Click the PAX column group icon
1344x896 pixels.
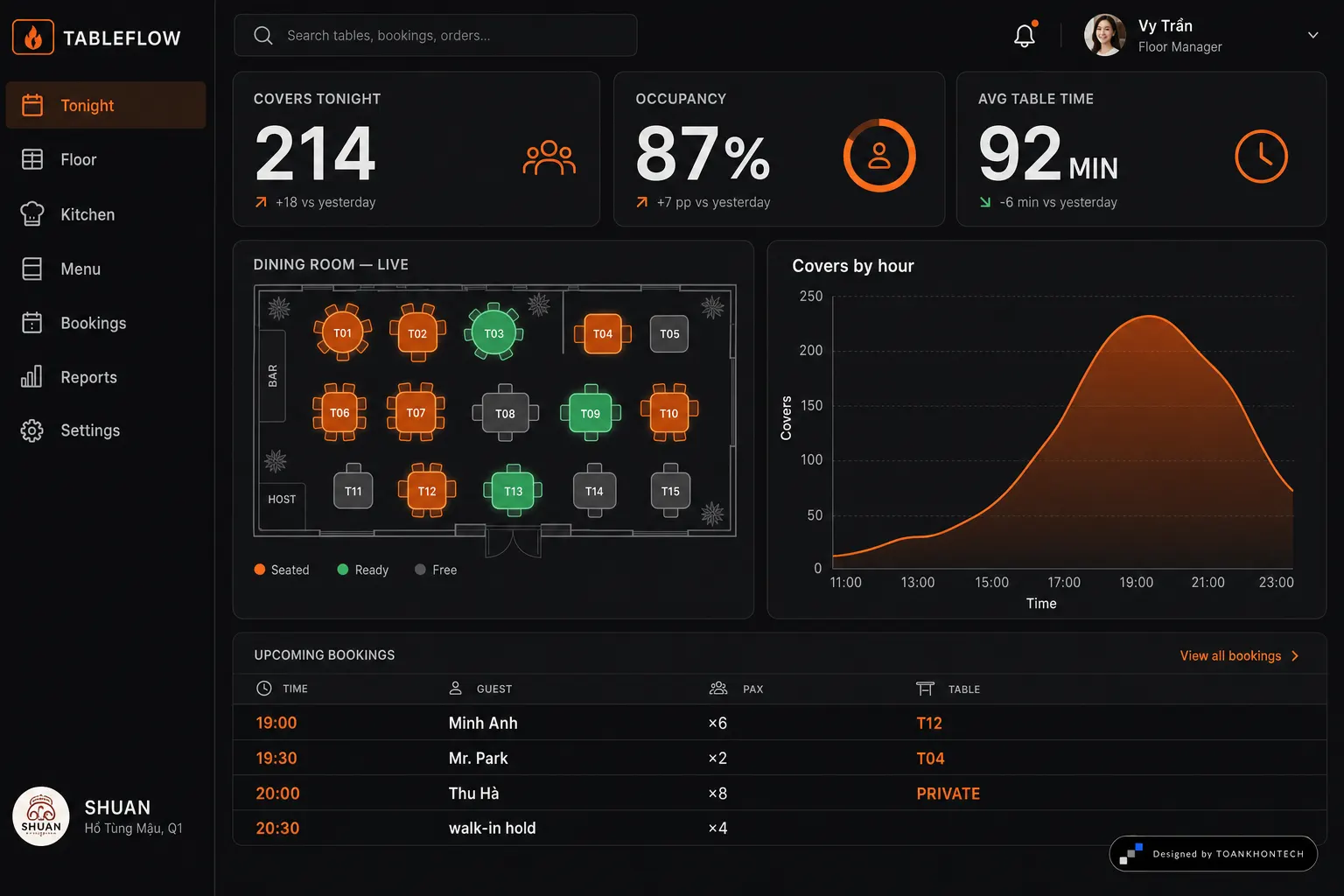(718, 689)
